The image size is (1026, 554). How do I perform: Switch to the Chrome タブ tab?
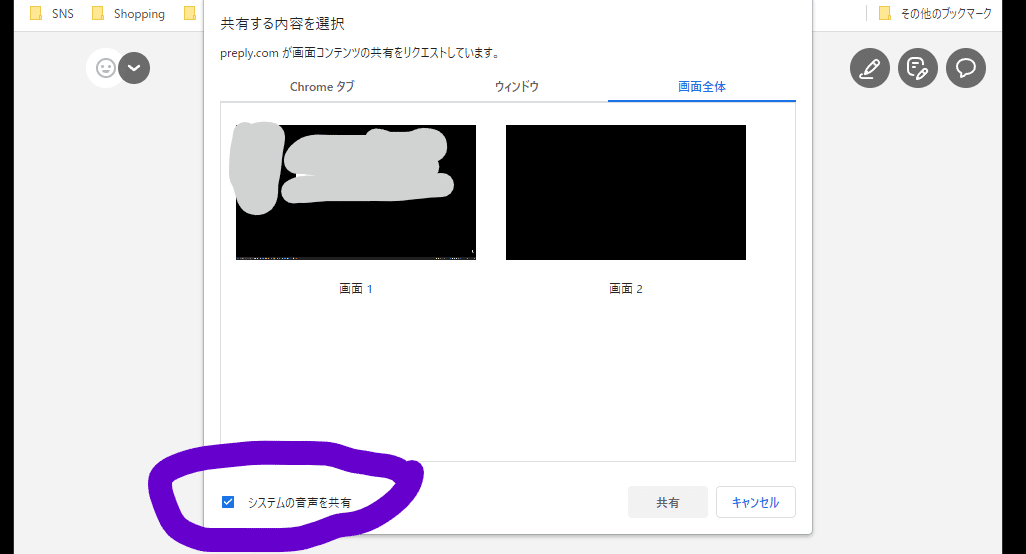322,87
